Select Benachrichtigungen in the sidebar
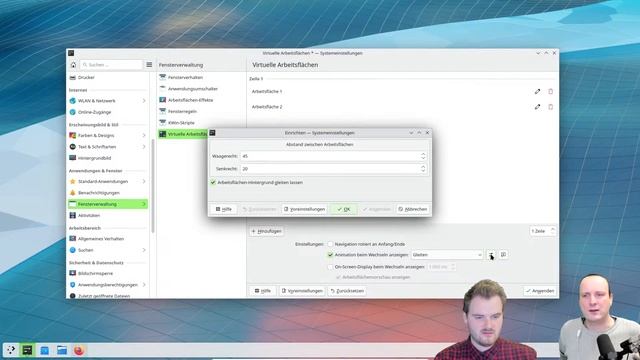 click(x=108, y=193)
